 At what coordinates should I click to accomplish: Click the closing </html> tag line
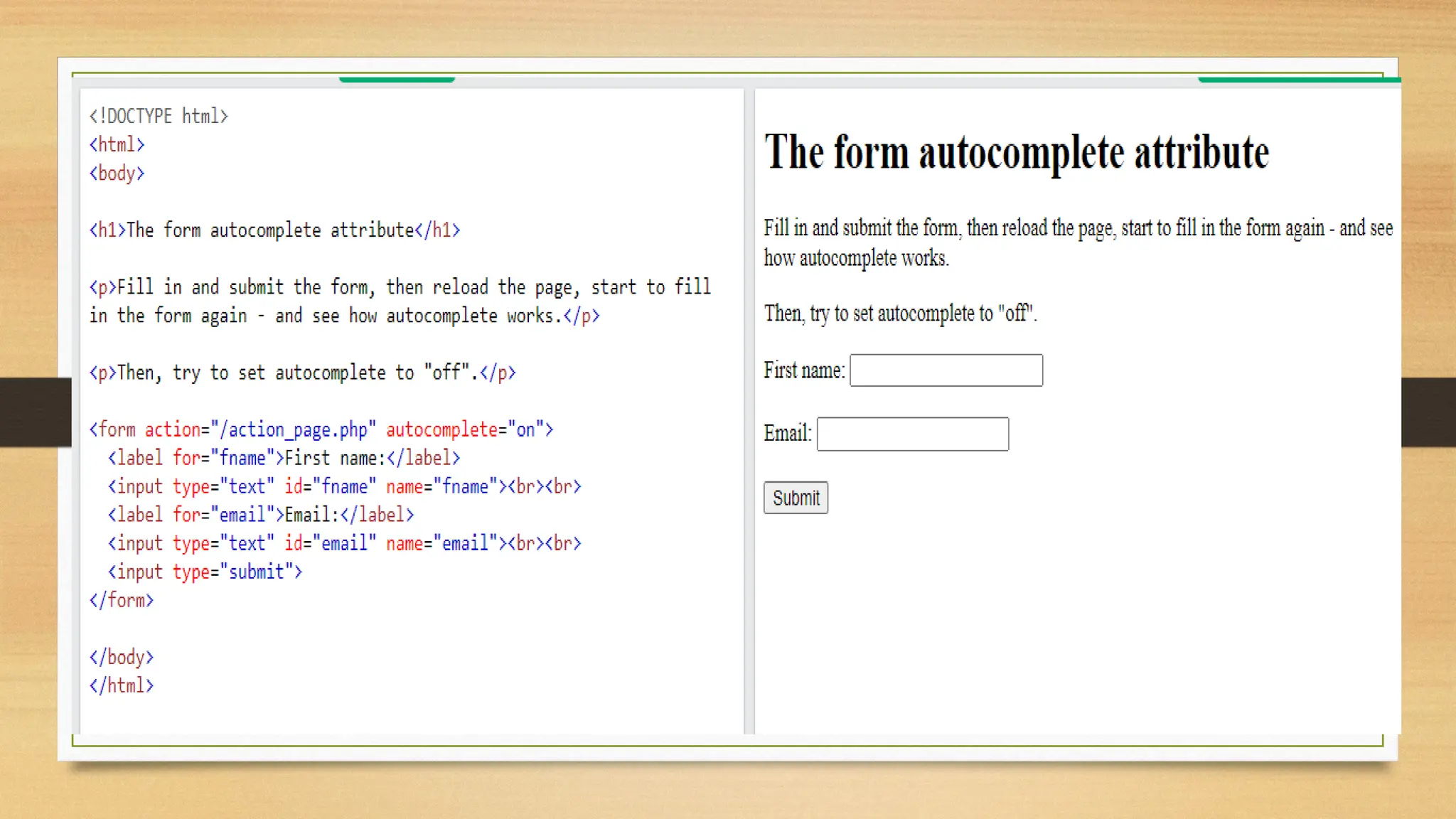[122, 685]
